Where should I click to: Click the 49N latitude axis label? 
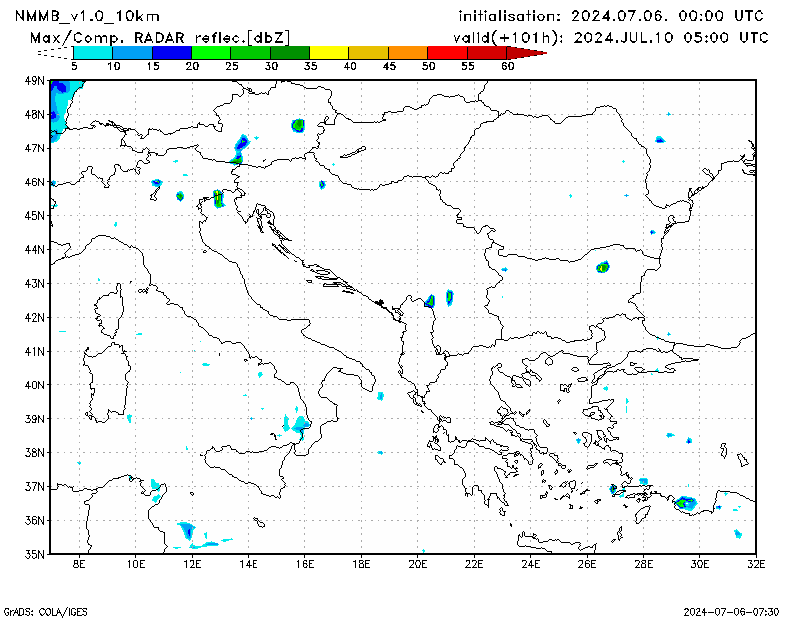point(34,81)
